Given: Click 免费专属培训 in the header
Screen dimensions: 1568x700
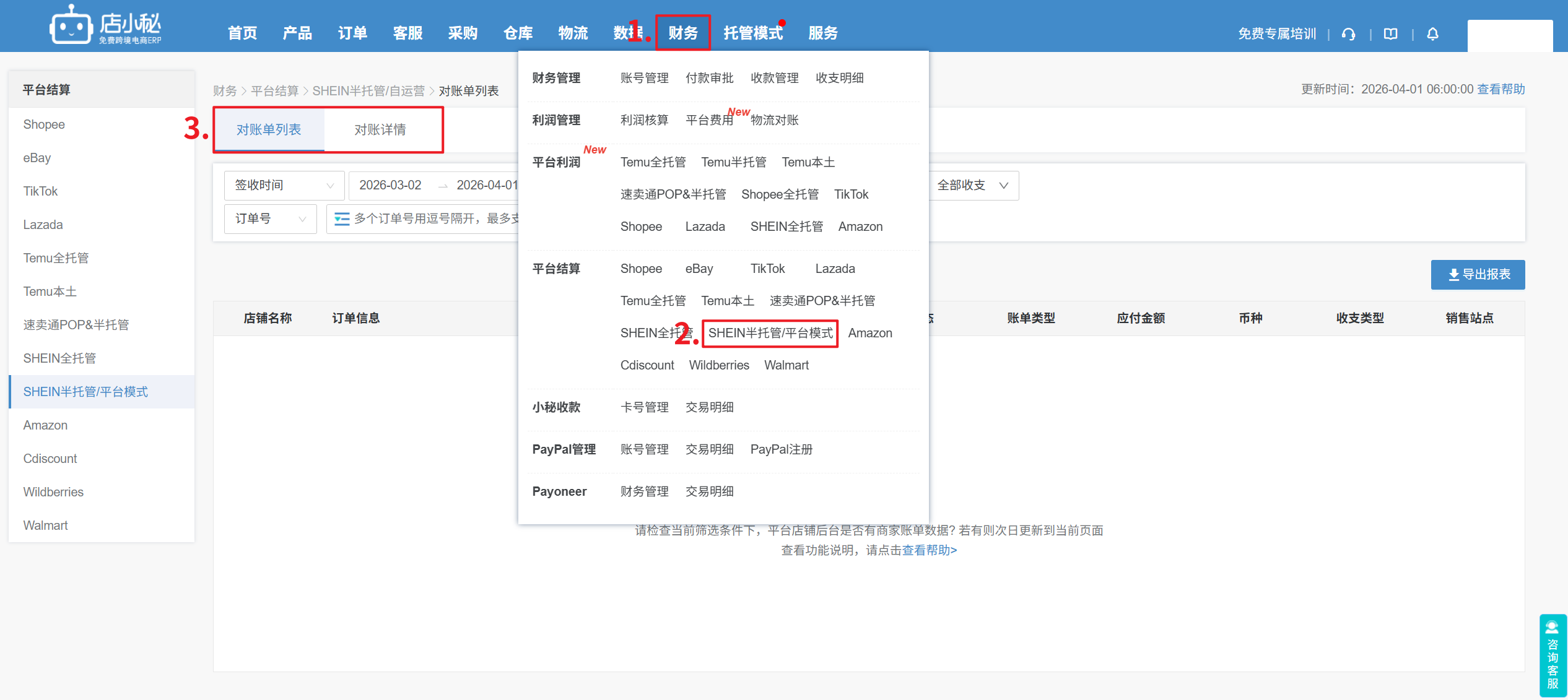Looking at the screenshot, I should [x=1276, y=34].
